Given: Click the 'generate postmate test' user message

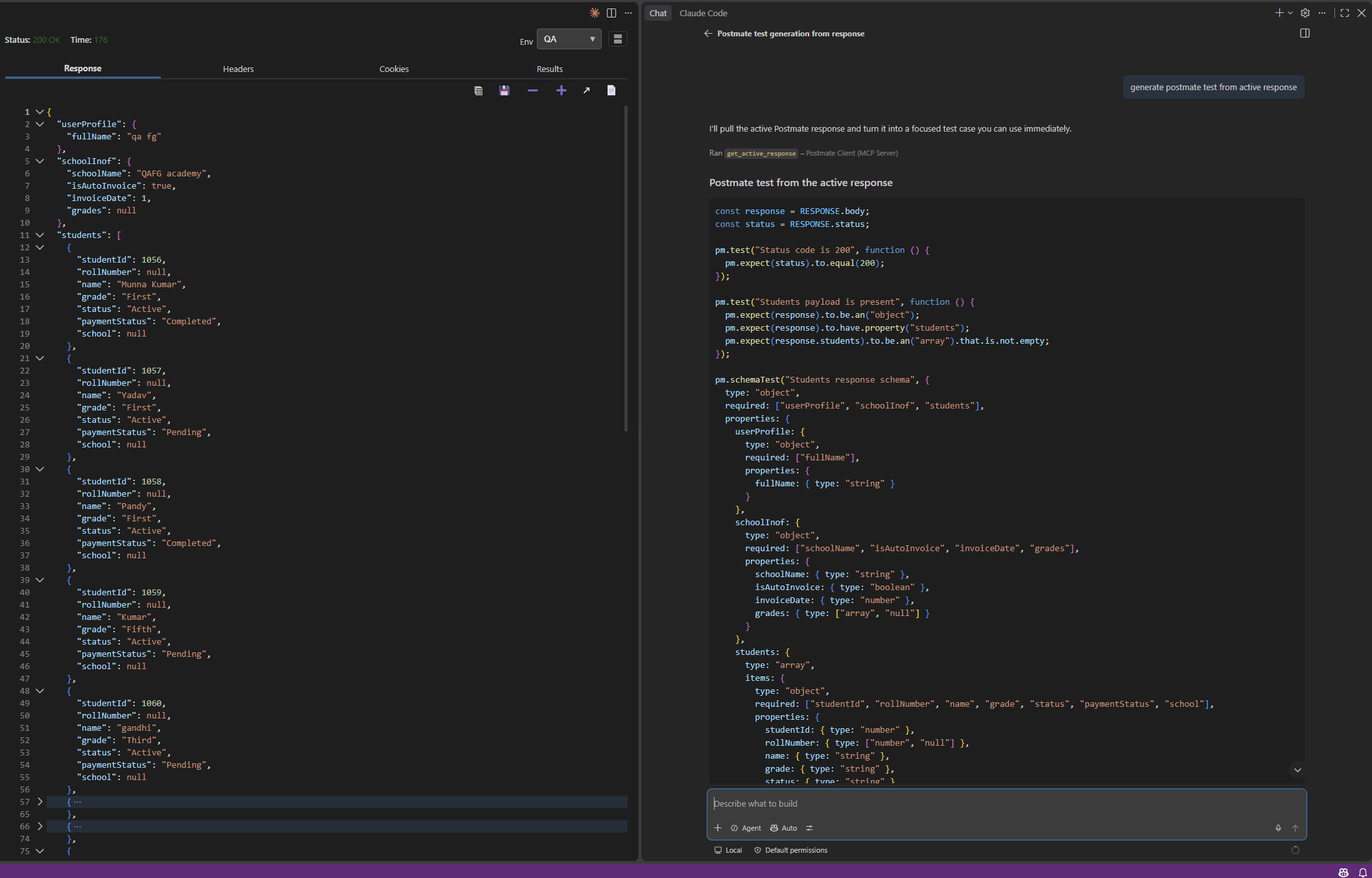Looking at the screenshot, I should [1214, 88].
